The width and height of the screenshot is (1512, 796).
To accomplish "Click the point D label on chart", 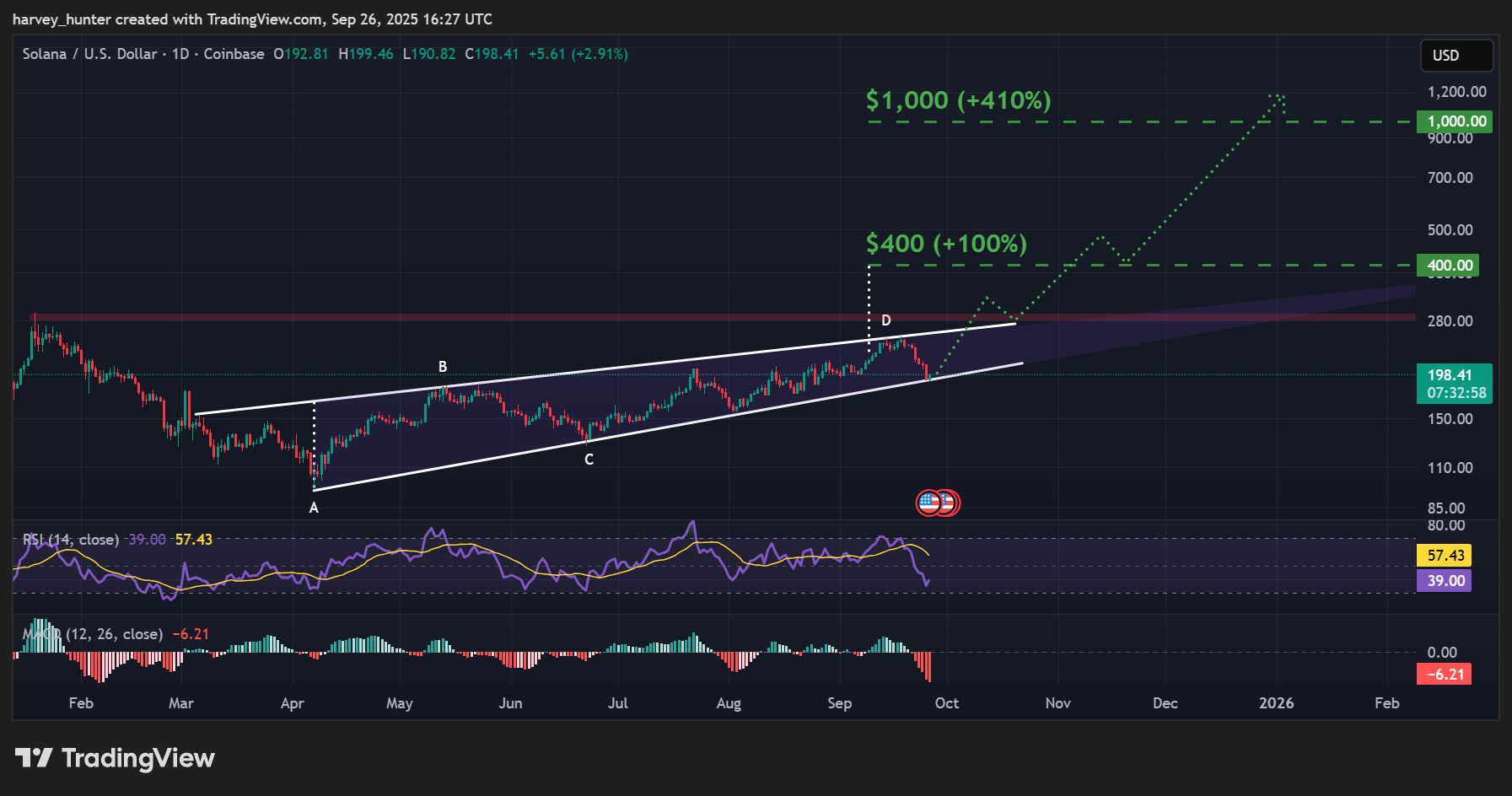I will pos(886,320).
